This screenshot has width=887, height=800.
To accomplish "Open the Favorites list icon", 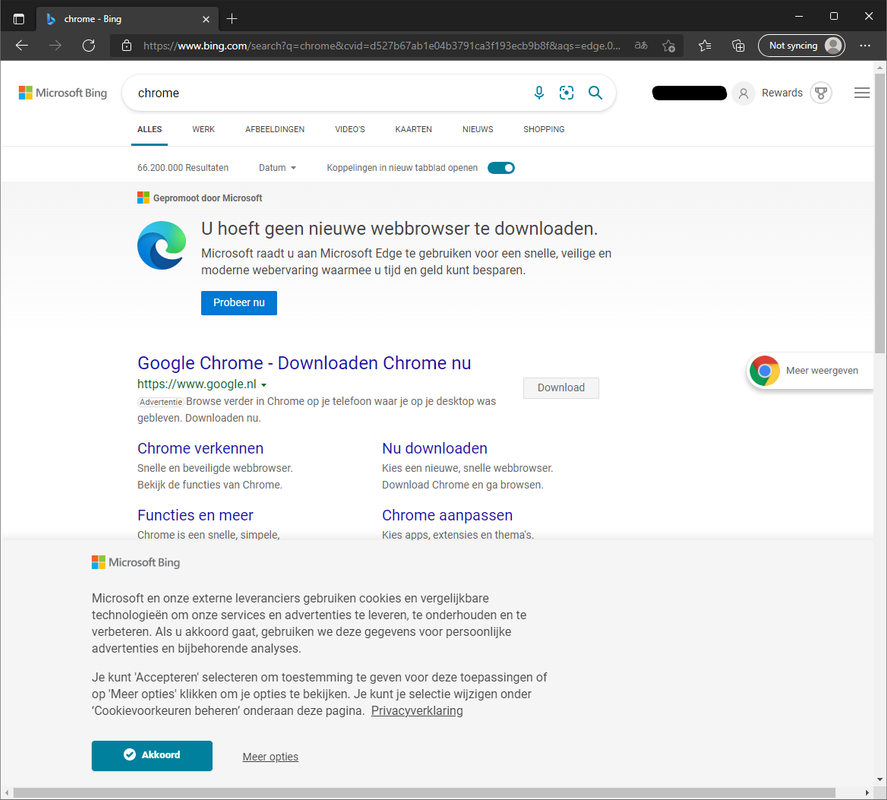I will [x=705, y=46].
